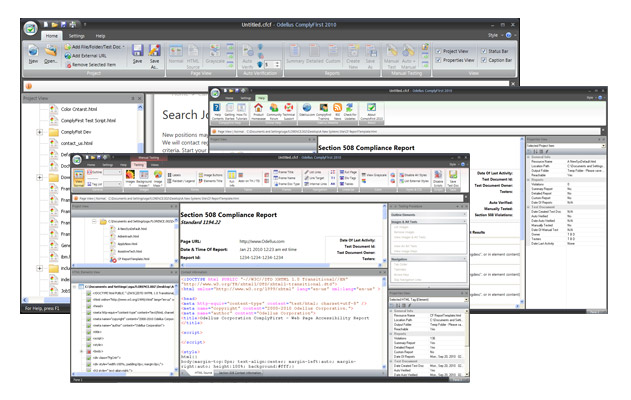This screenshot has height=400, width=631.
Task: Toggle the Status Bar checkbox
Action: click(484, 51)
